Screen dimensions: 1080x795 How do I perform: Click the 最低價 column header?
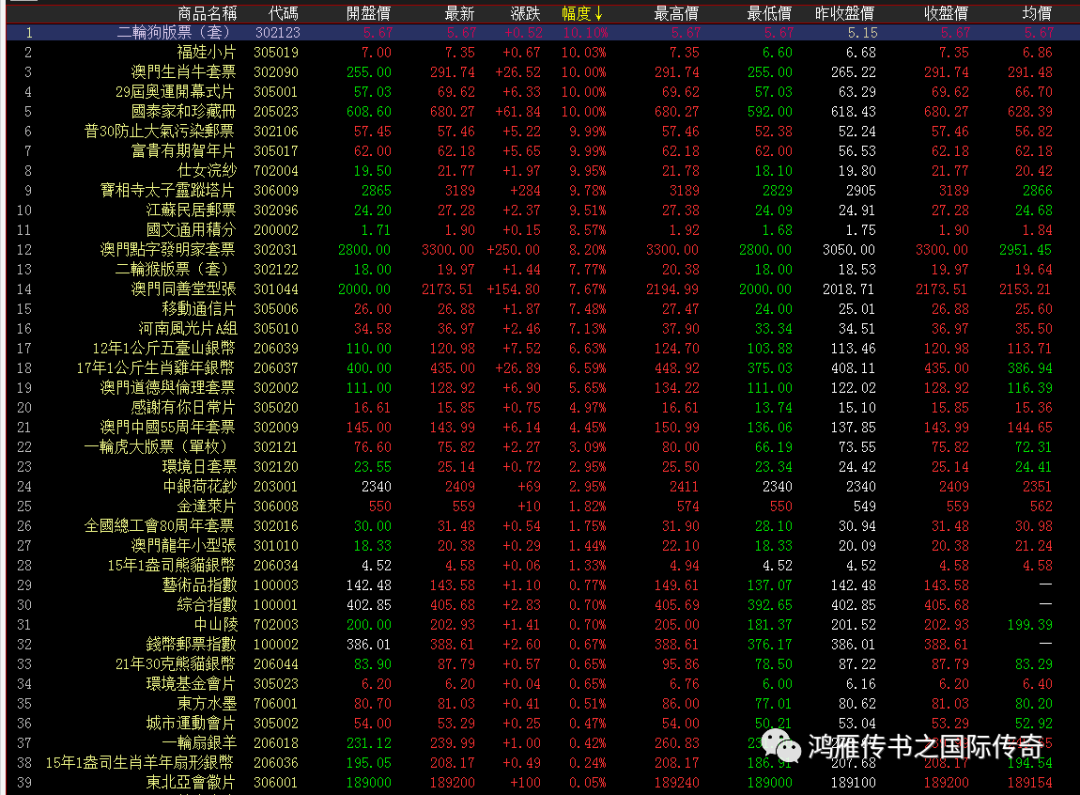coord(769,13)
